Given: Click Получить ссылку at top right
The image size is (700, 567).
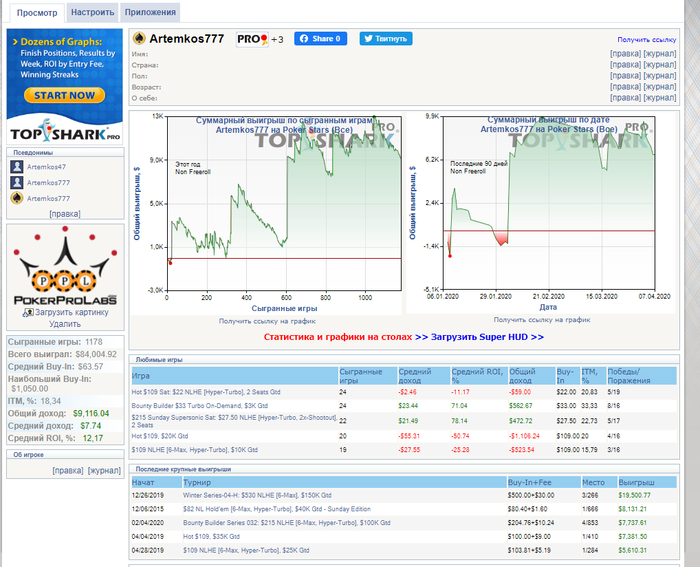Looking at the screenshot, I should pyautogui.click(x=646, y=40).
